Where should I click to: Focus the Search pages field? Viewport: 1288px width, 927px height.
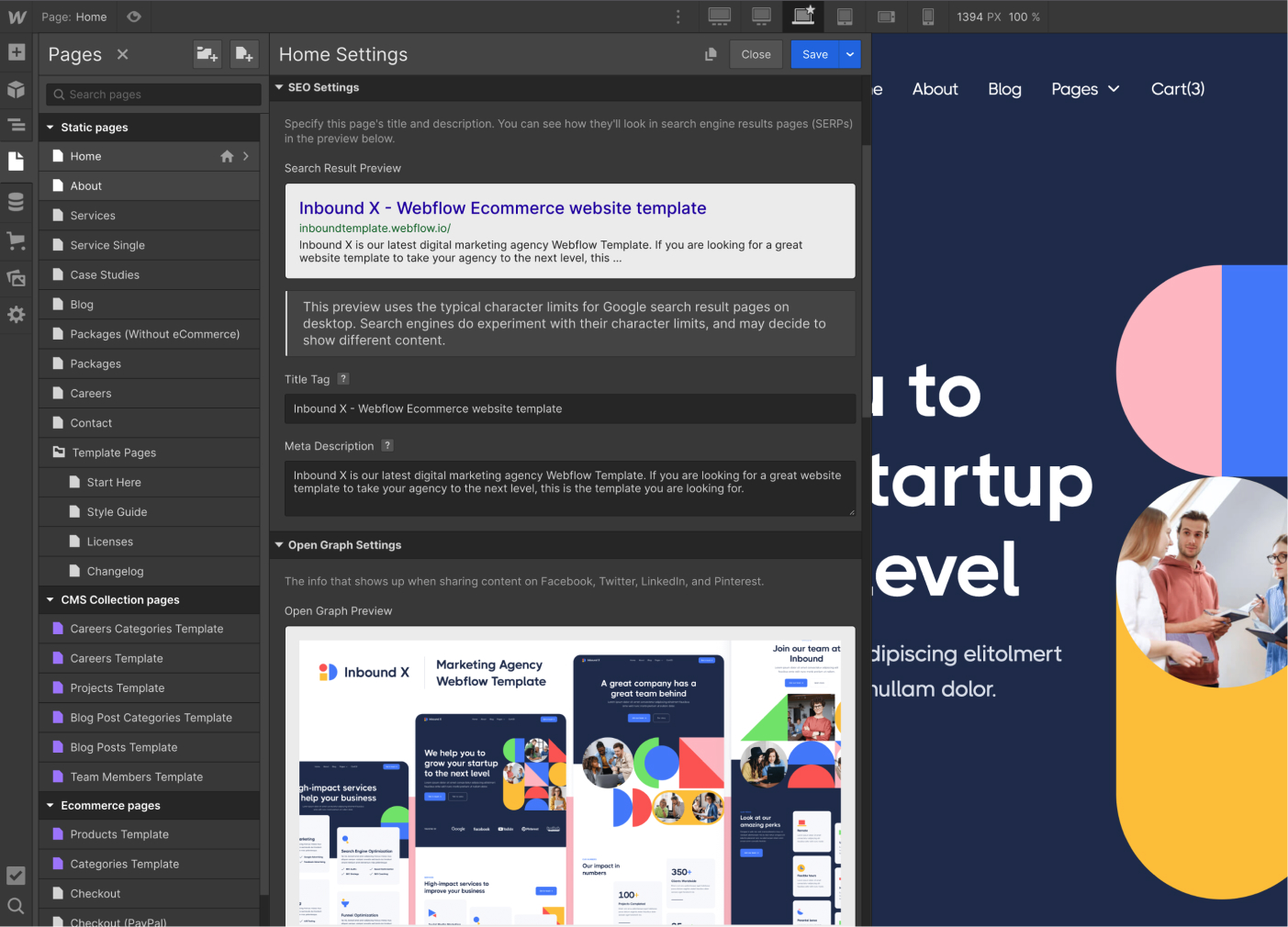click(x=153, y=95)
